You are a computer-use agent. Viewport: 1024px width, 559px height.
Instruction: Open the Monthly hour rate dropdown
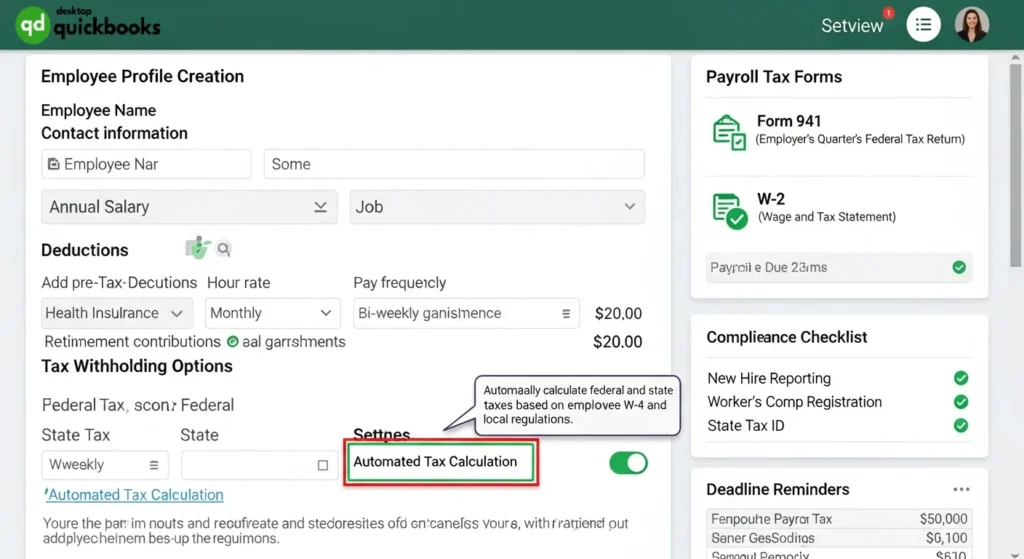[272, 313]
